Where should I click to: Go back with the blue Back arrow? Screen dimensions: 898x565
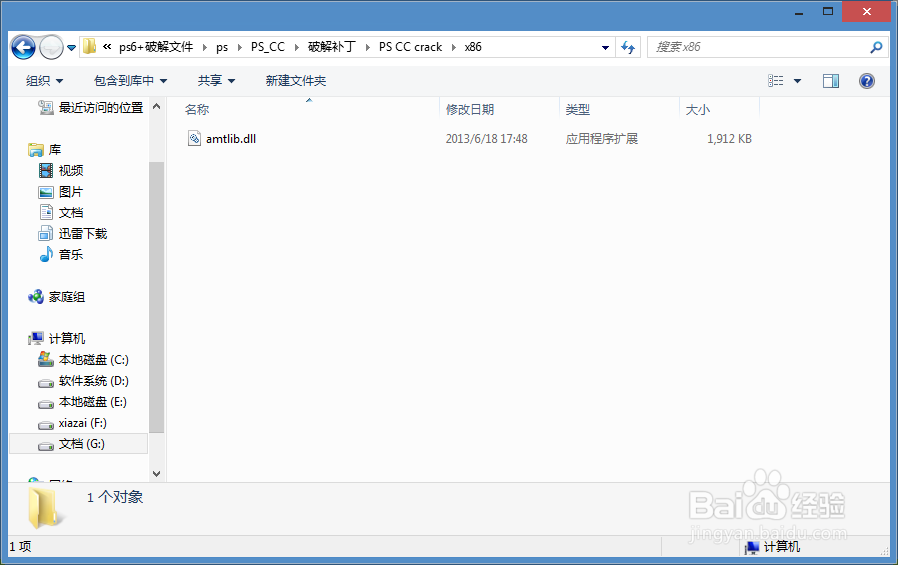tap(23, 47)
